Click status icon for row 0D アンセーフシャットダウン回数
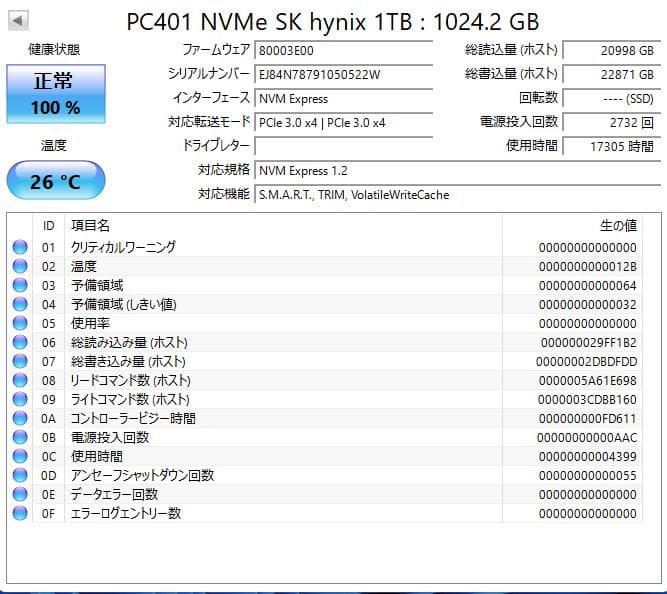Viewport: 667px width, 594px height. tap(20, 475)
